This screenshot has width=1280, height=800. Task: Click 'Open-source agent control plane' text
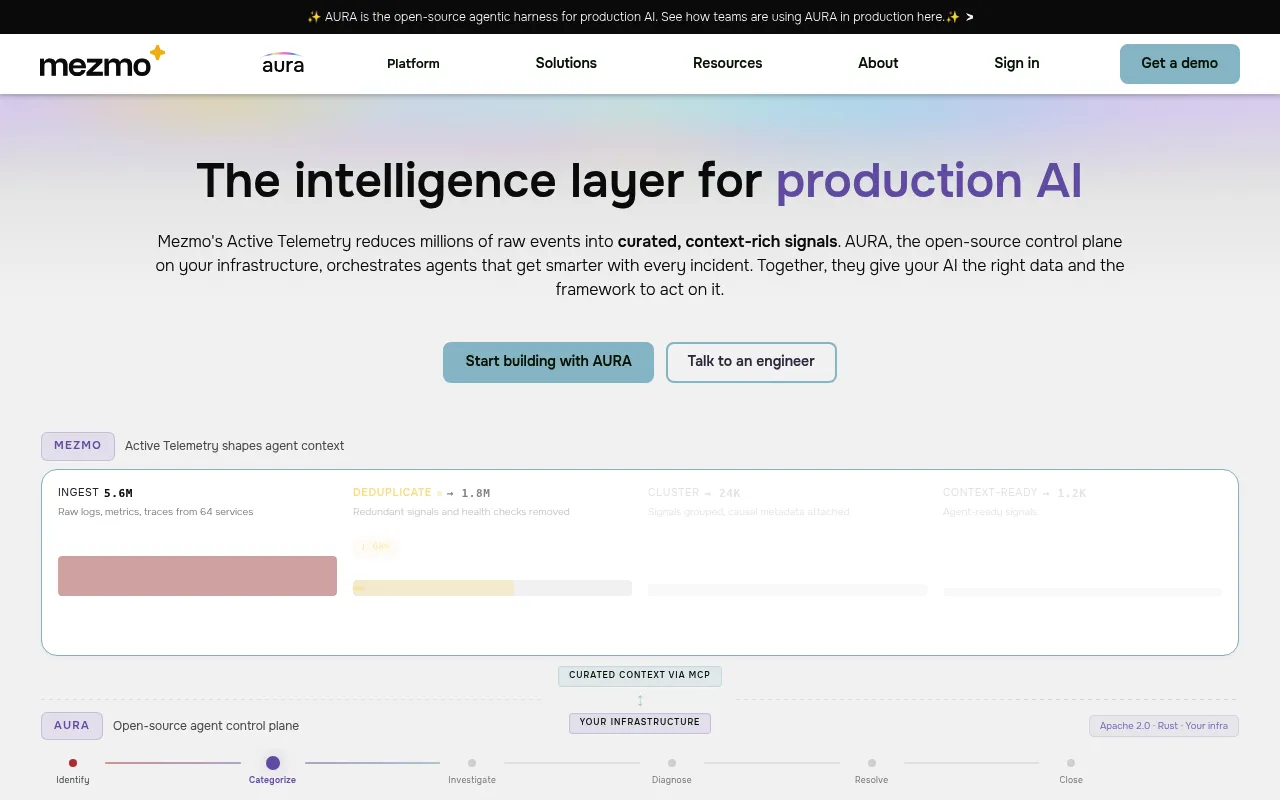206,726
